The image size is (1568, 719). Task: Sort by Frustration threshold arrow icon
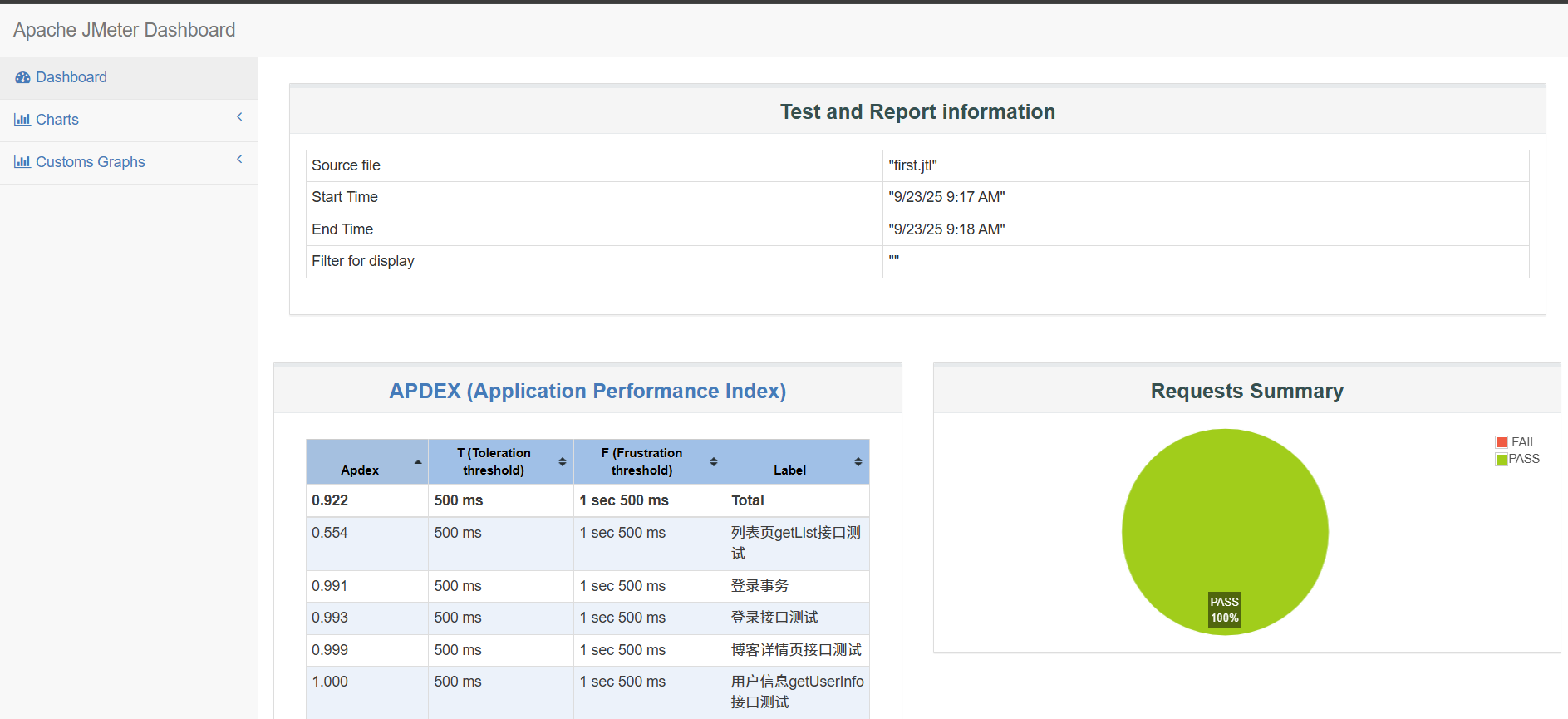coord(714,462)
